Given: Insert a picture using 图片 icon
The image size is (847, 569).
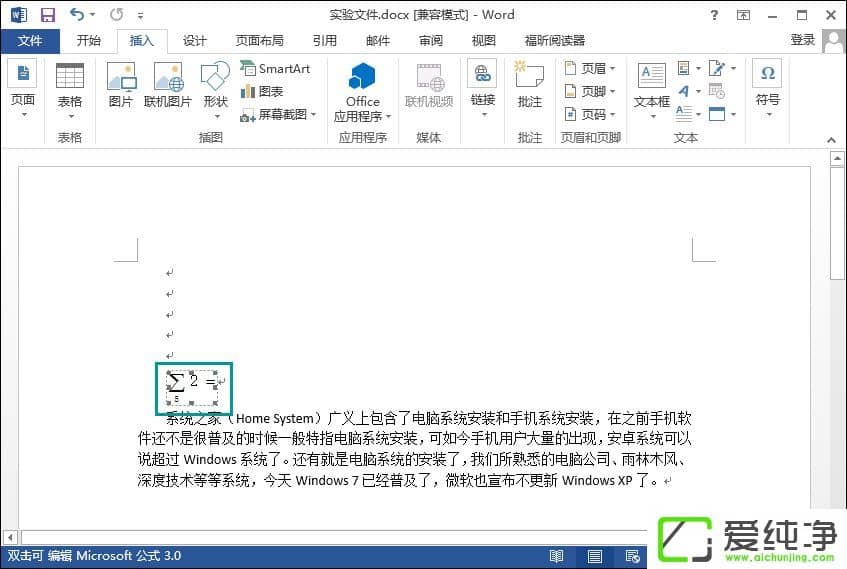Looking at the screenshot, I should [x=121, y=86].
